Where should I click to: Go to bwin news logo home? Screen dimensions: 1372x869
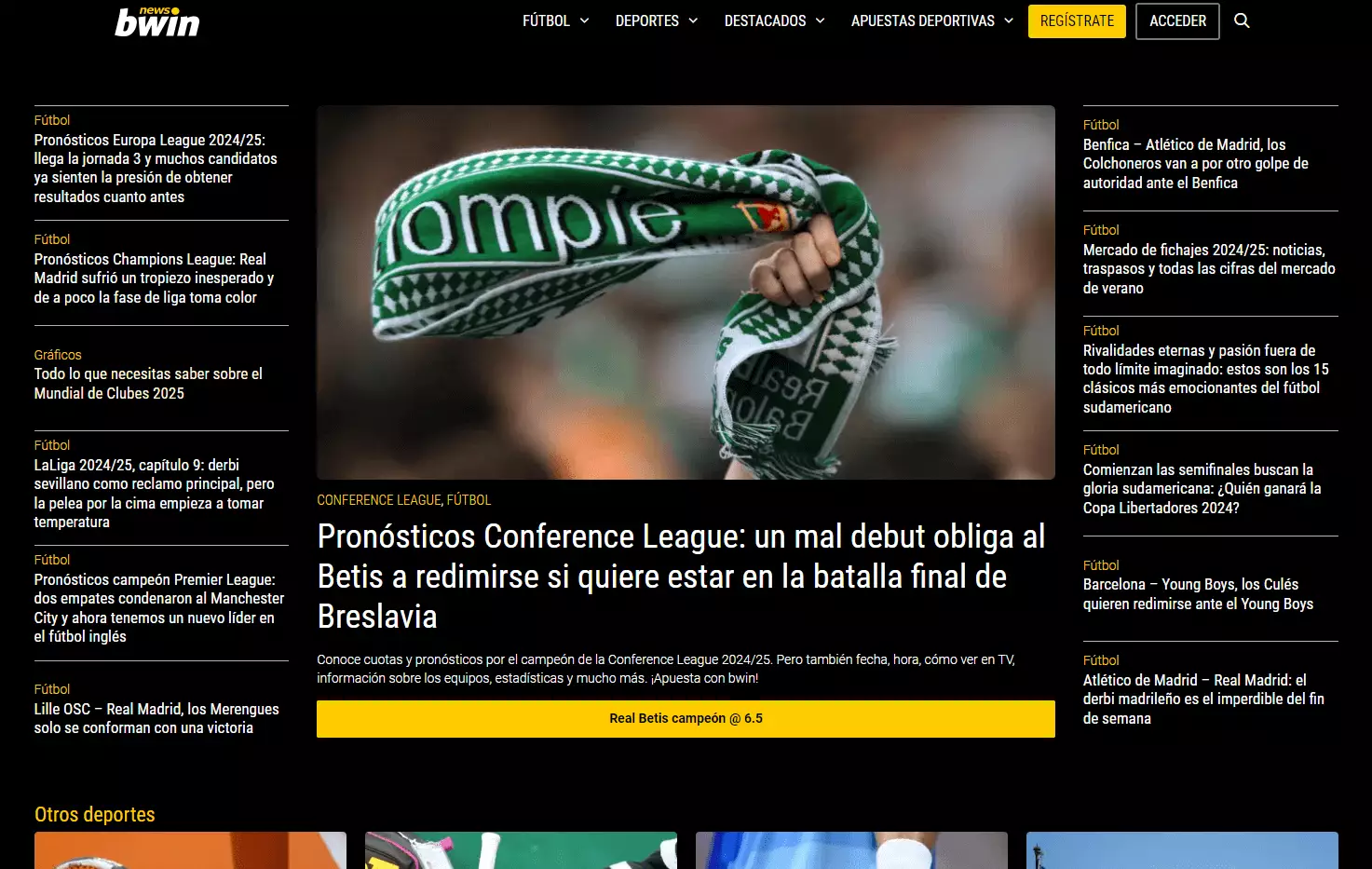coord(157,21)
